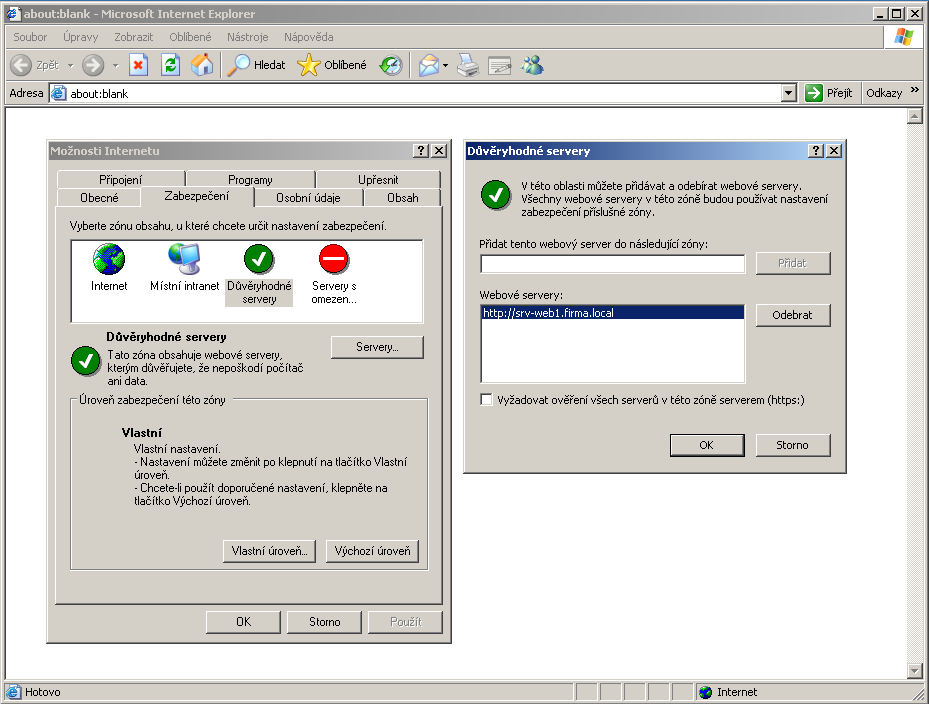Open the address bar dropdown list
The height and width of the screenshot is (704, 929).
(788, 93)
